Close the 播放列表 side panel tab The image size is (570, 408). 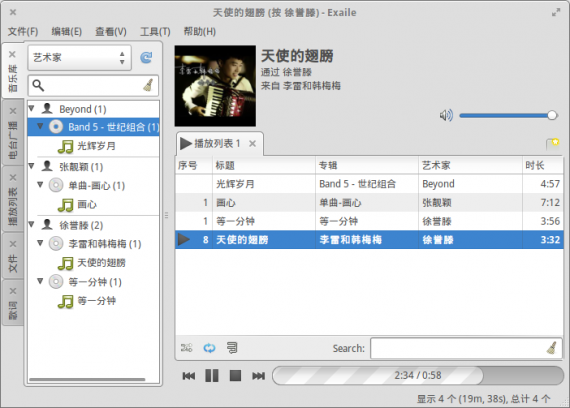pos(13,177)
